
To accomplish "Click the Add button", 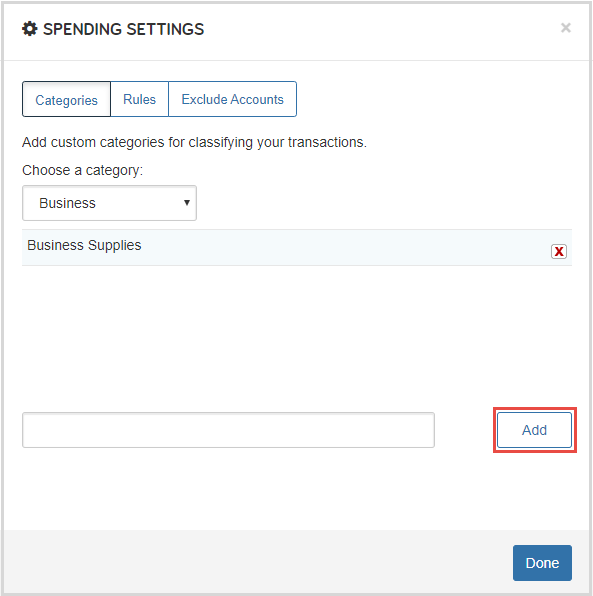I will coord(534,430).
